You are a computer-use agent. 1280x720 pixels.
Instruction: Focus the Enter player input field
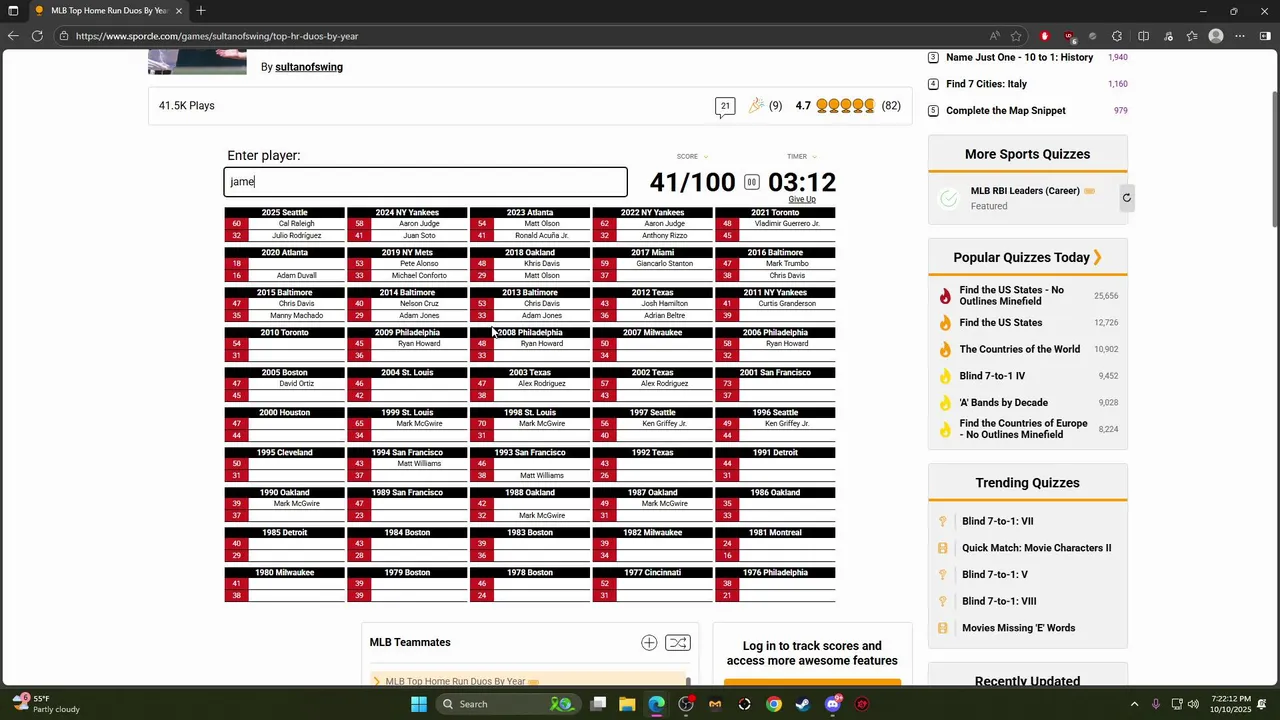(426, 181)
